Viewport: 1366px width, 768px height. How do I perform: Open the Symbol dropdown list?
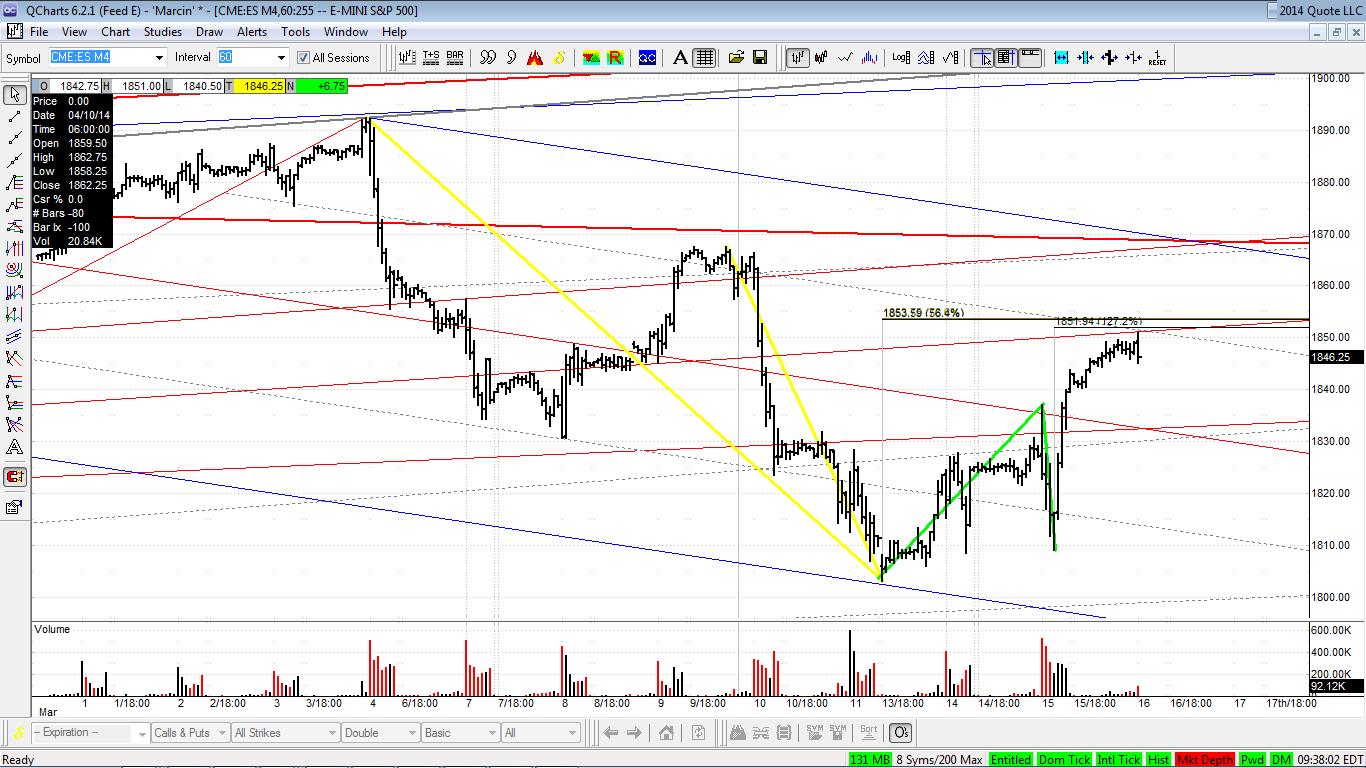(x=158, y=58)
